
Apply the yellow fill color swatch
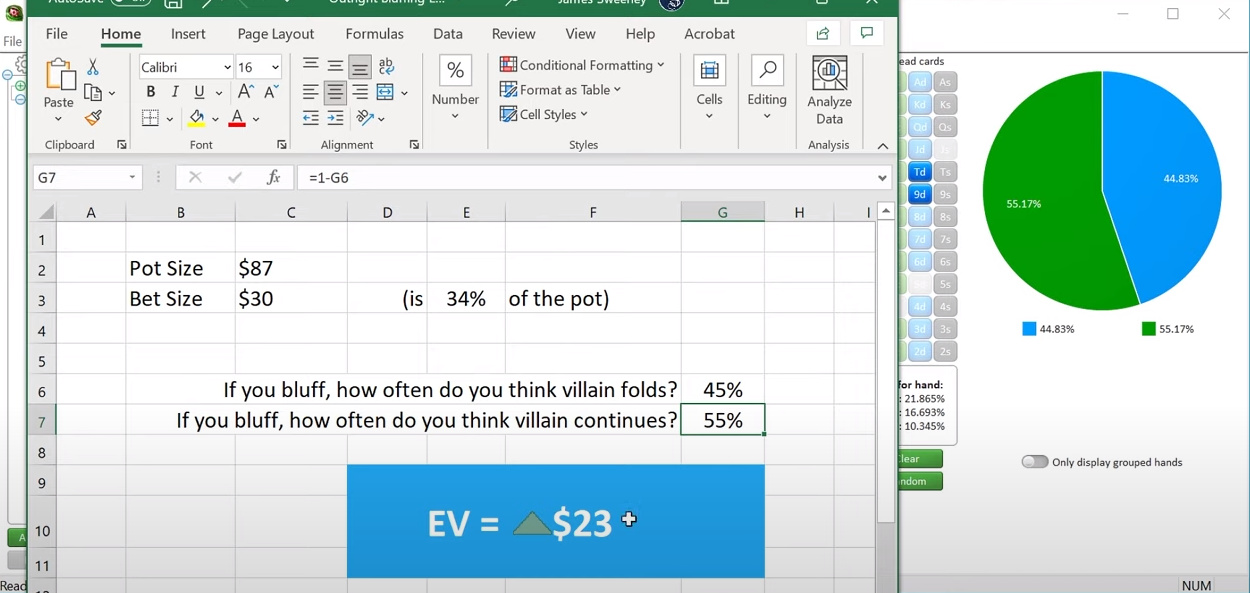[197, 118]
